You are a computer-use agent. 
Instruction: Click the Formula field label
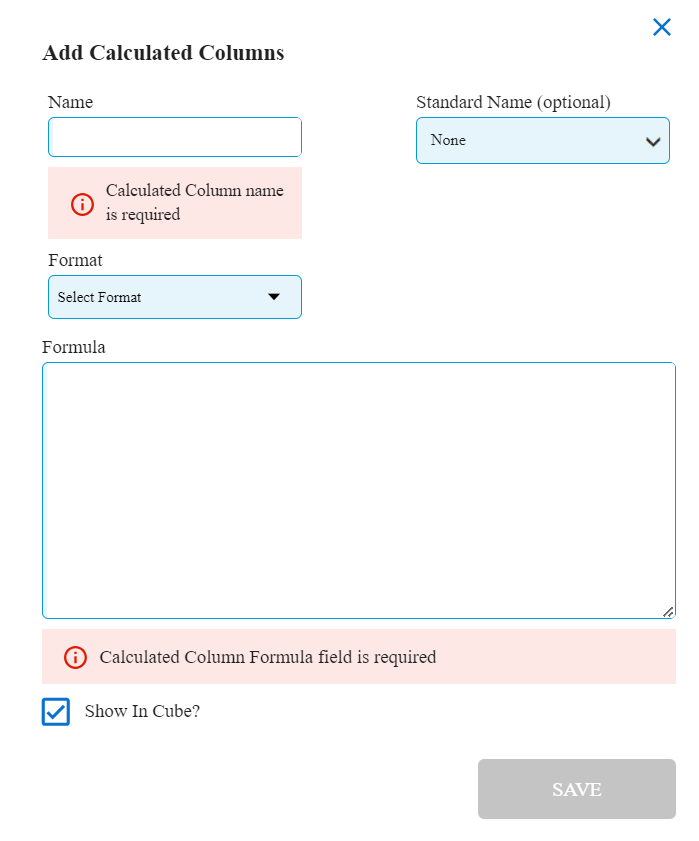pyautogui.click(x=73, y=347)
